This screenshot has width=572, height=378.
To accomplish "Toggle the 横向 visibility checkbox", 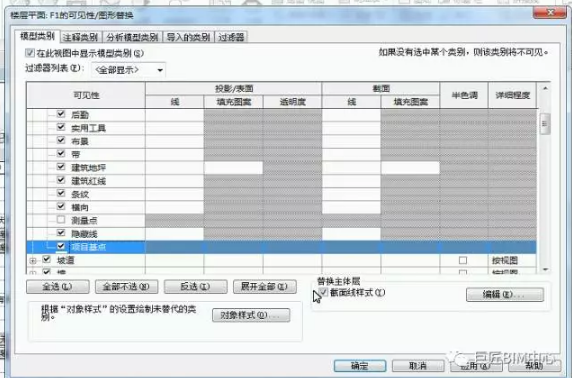I will (61, 207).
